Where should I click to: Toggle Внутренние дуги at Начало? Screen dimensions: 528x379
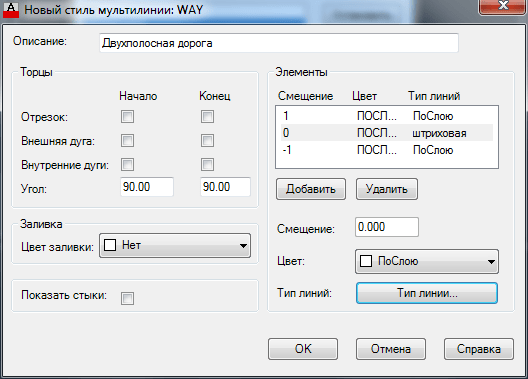click(x=127, y=165)
